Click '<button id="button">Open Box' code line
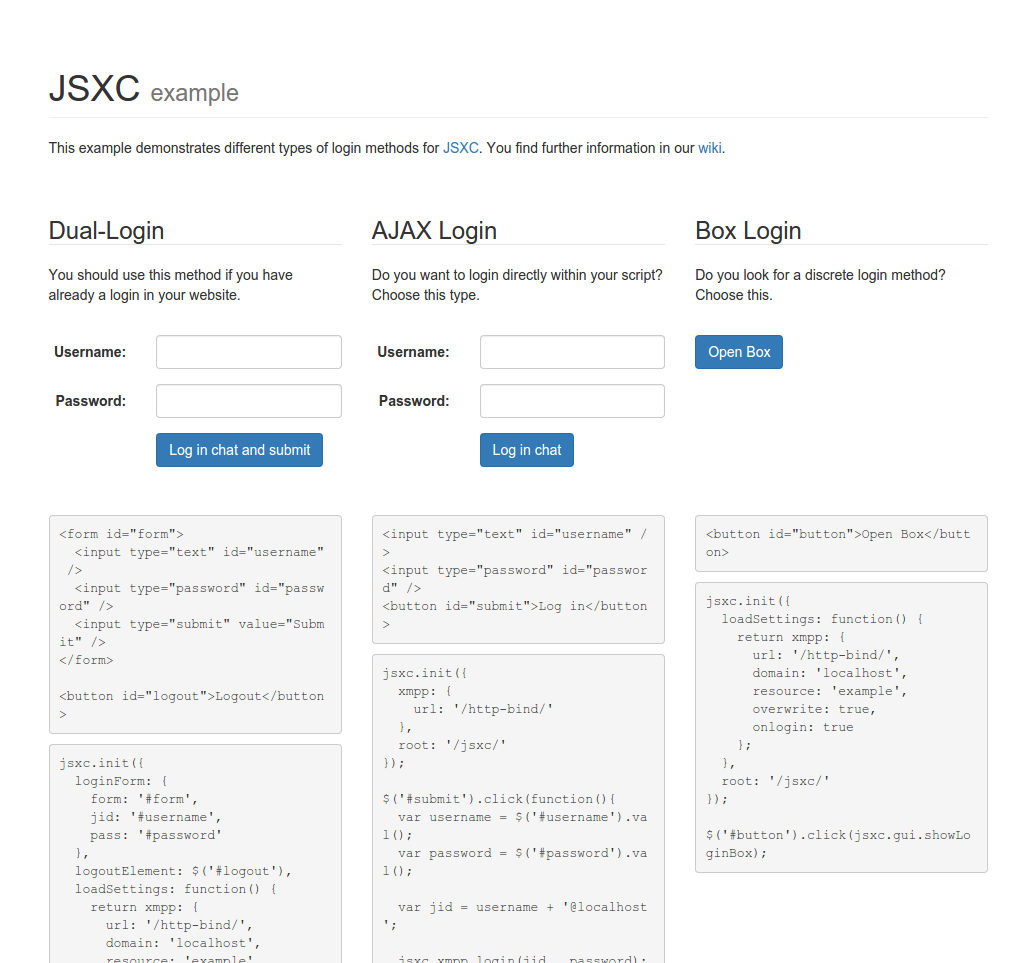 pyautogui.click(x=838, y=534)
